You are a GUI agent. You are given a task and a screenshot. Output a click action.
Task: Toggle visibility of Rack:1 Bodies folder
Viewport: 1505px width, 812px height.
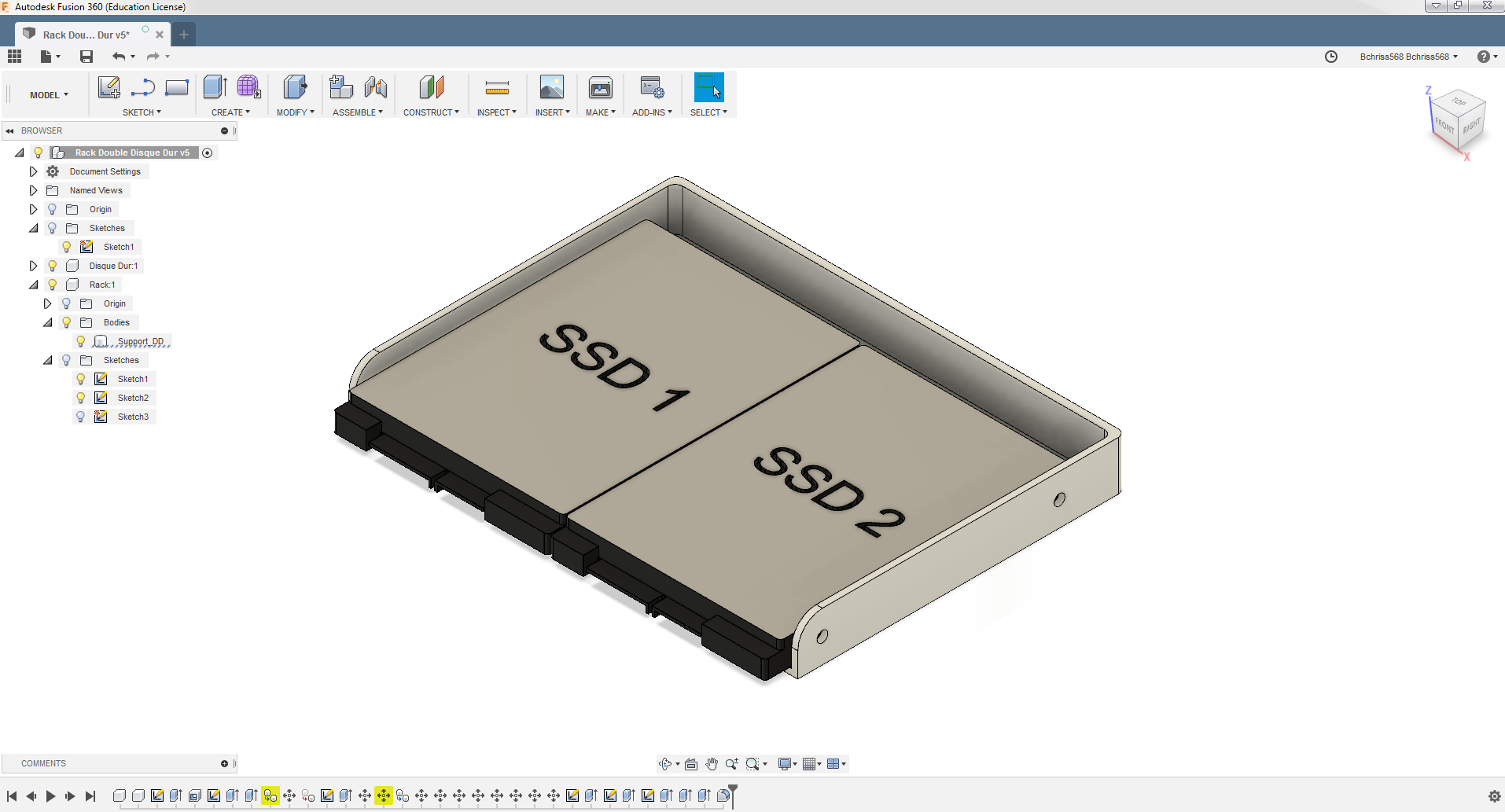66,322
